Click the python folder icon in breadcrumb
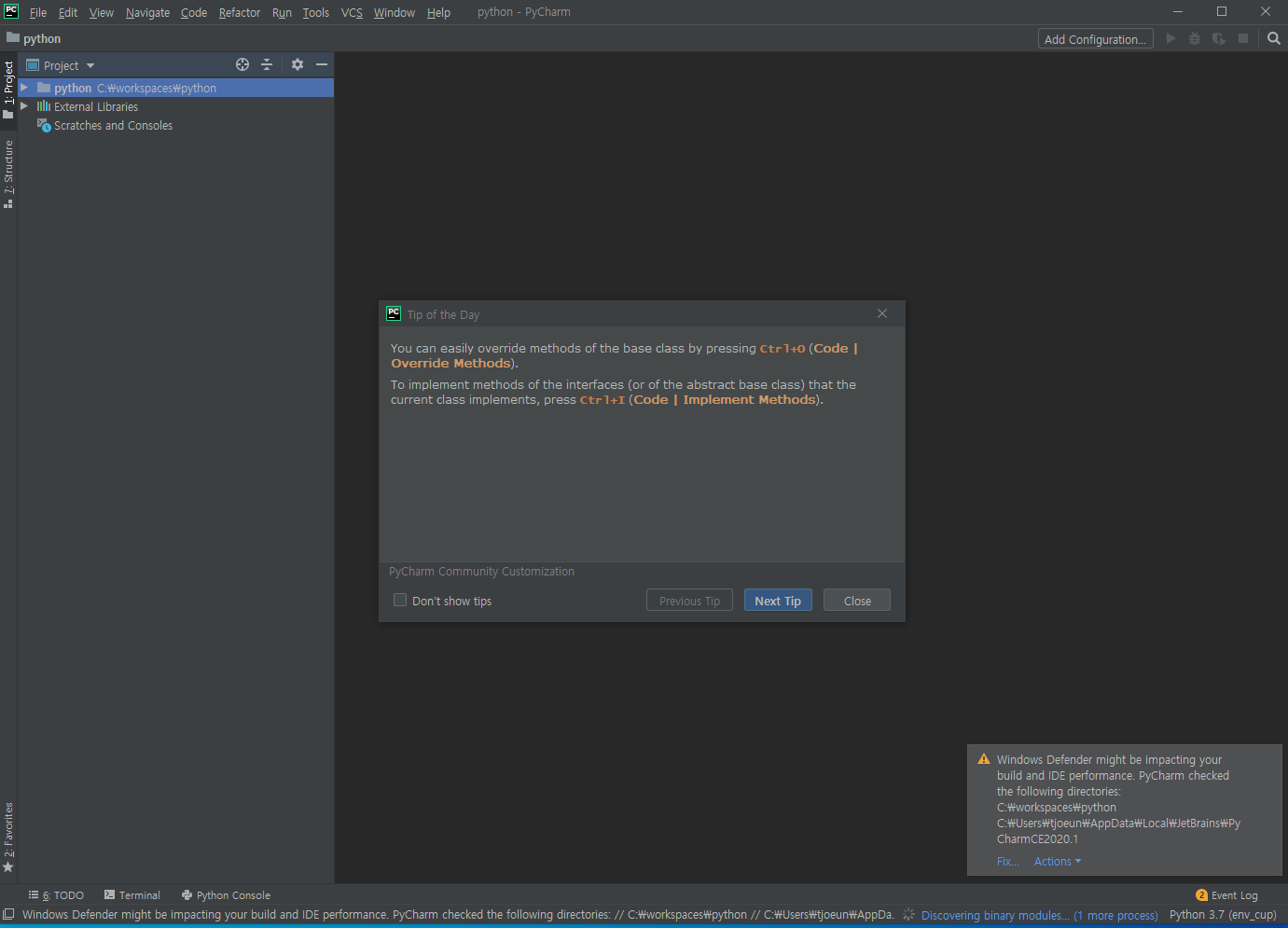1288x928 pixels. point(13,38)
